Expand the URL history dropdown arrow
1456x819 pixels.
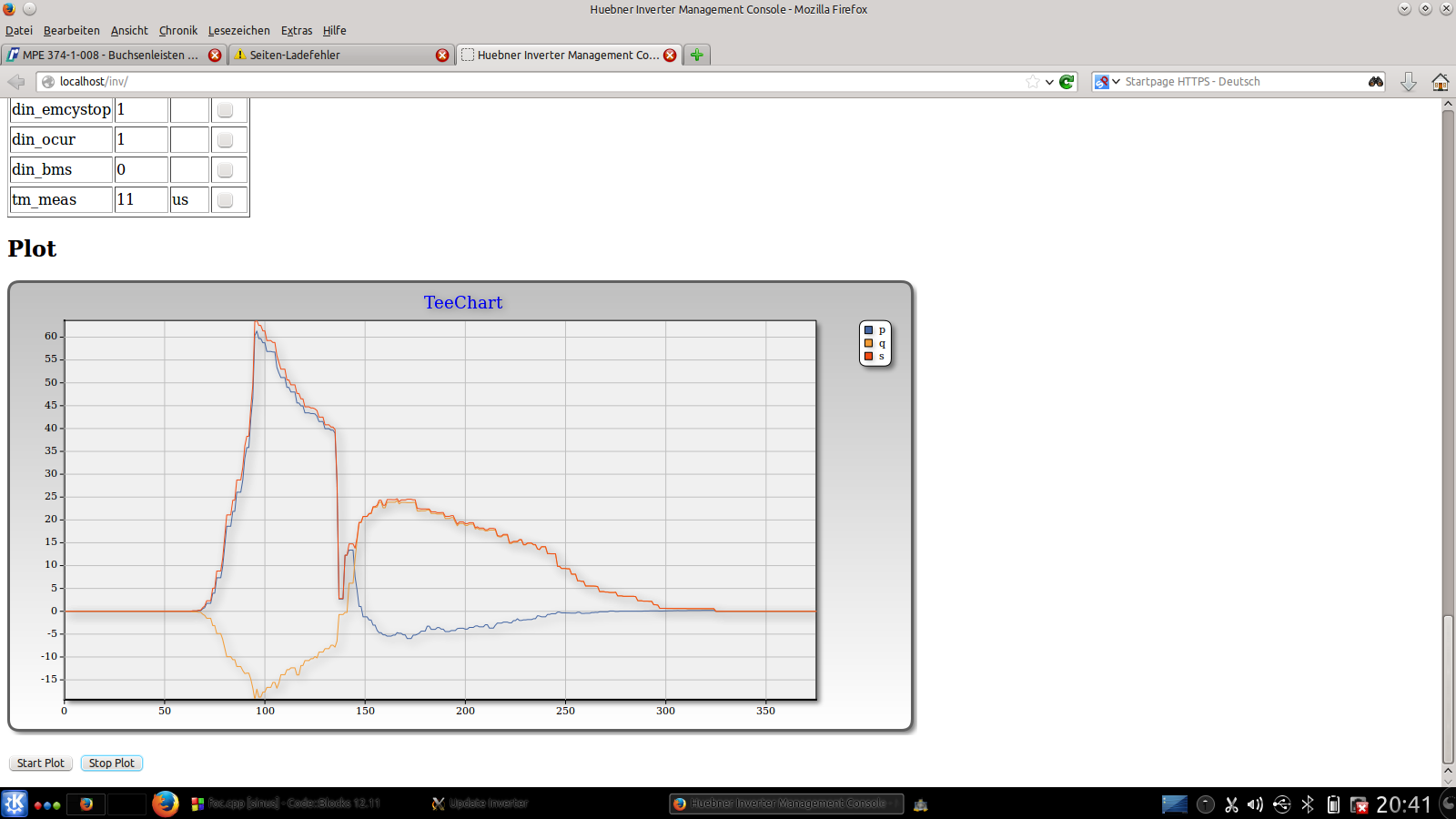coord(1049,82)
